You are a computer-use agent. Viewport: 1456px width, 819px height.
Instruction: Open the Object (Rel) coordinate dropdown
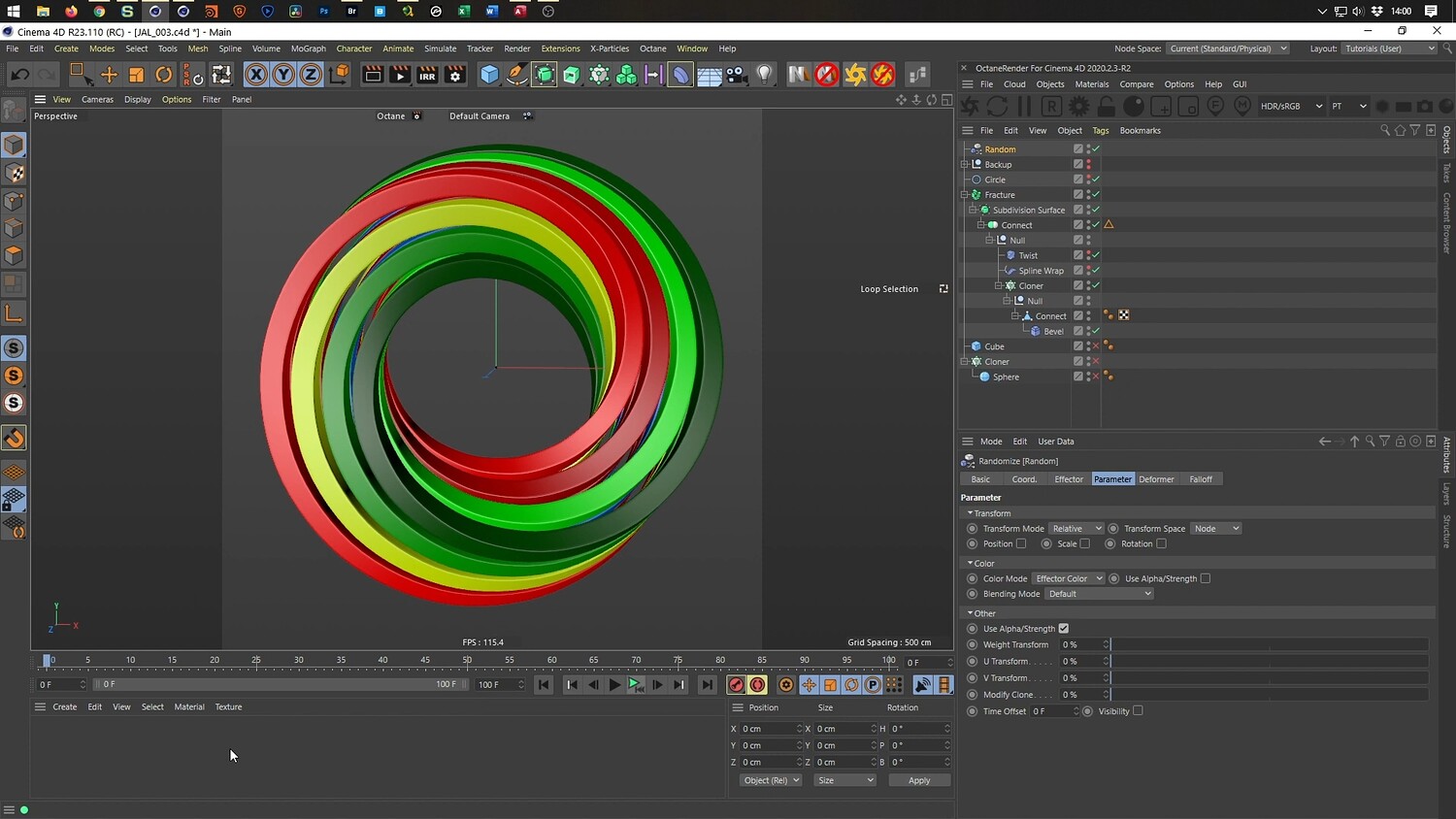pos(770,780)
